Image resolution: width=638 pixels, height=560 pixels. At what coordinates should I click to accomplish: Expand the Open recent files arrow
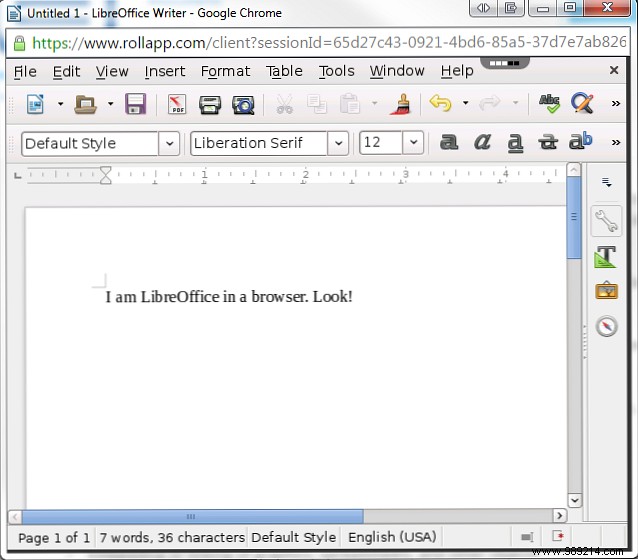pos(110,104)
